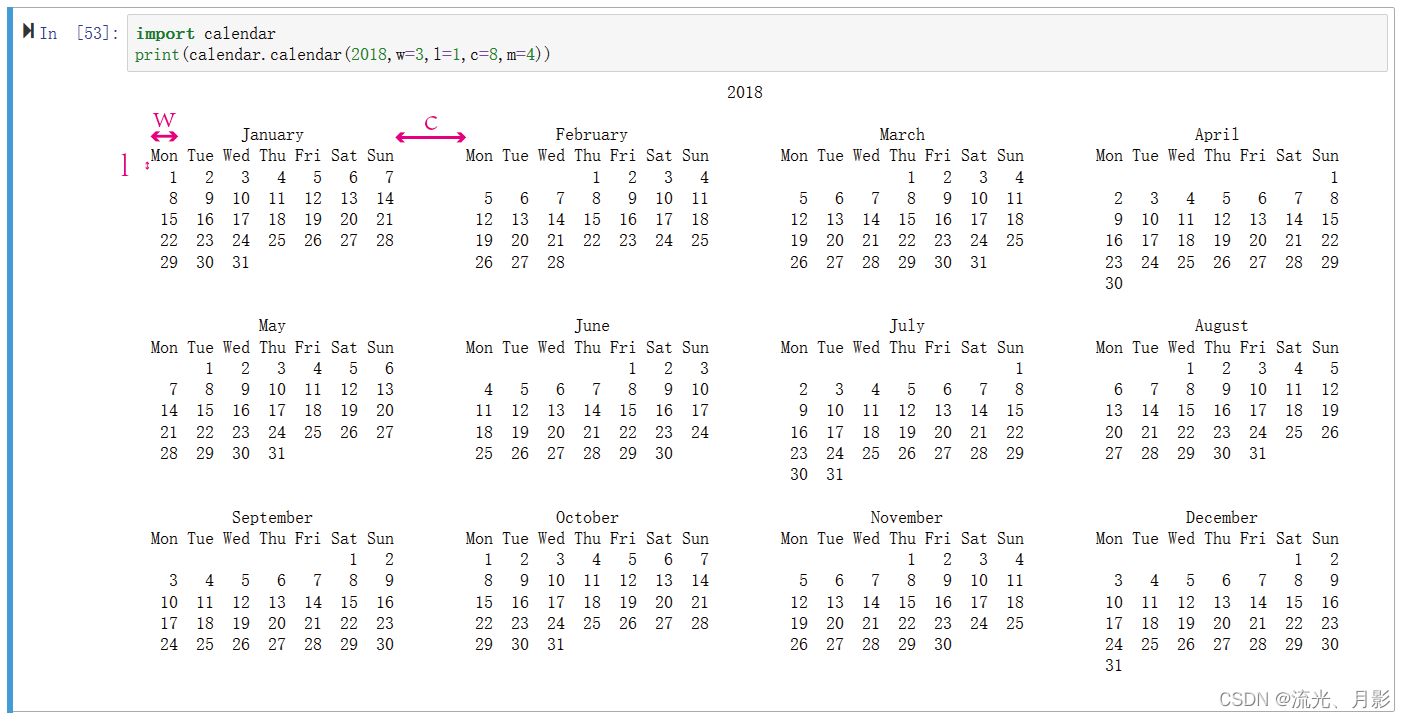1406x718 pixels.
Task: Click day 30 in the September calendar
Action: tap(385, 644)
